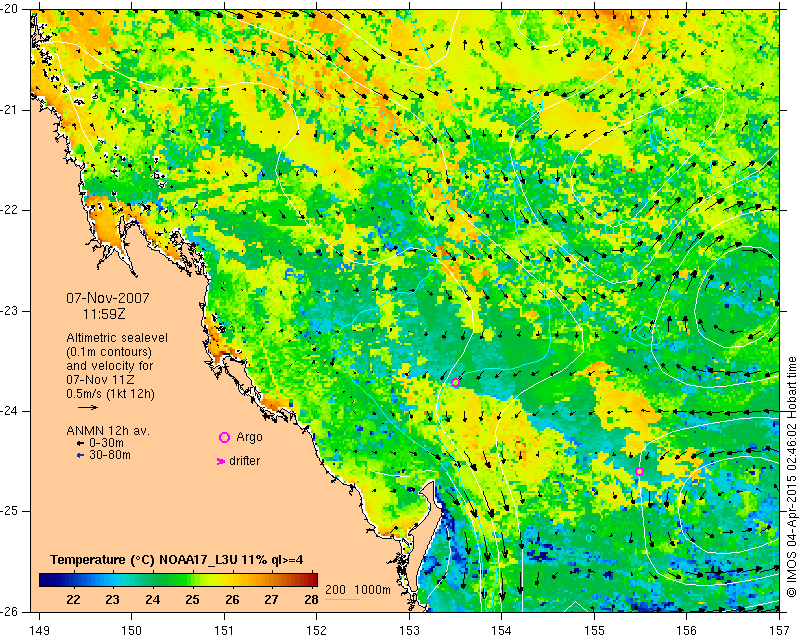Click the Argo float marker near 153.5°E, 23.7°S
This screenshot has height=640, width=800.
coord(455,382)
